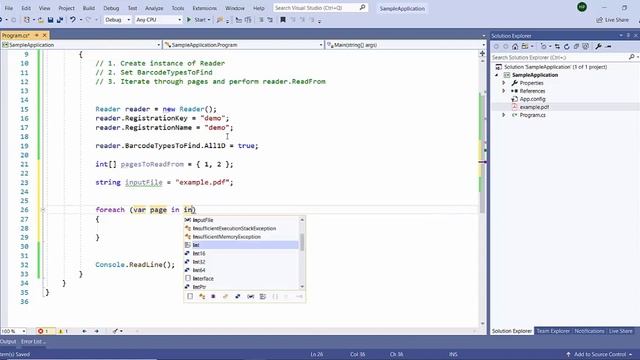Collapse the SampleApplication project node
The image size is (640, 360).
coord(497,75)
